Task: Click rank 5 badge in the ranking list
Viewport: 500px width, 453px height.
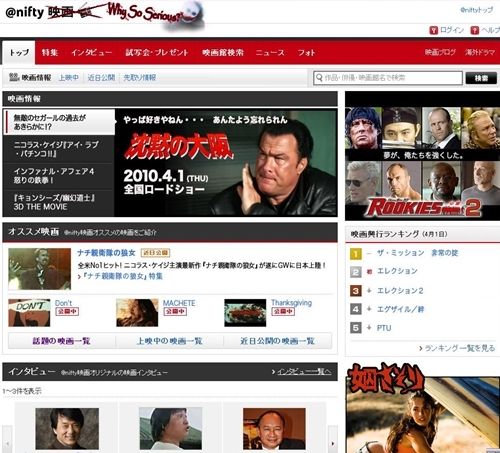Action: pyautogui.click(x=356, y=328)
